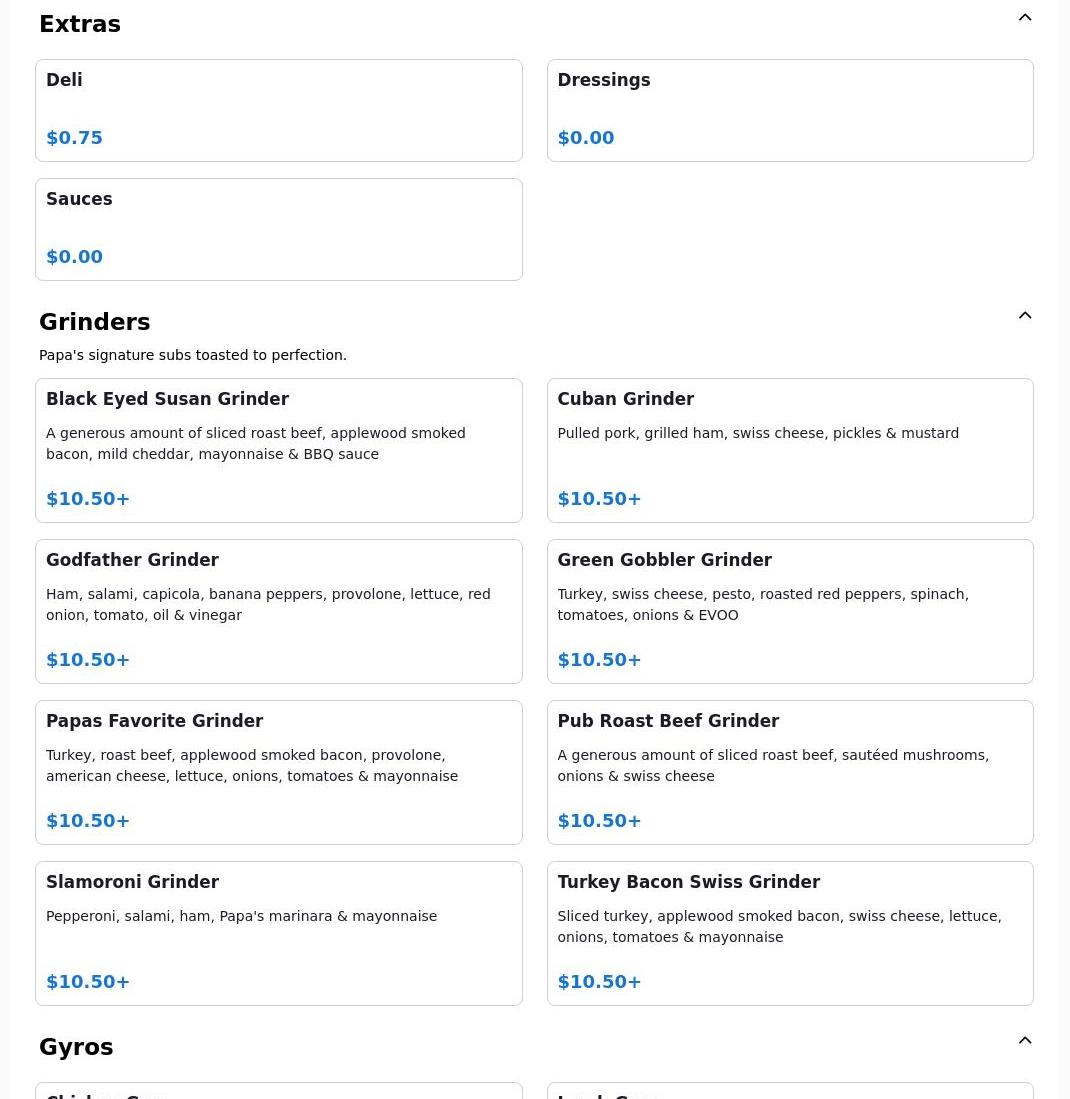
Task: Click the Grinders section heading
Action: (95, 322)
